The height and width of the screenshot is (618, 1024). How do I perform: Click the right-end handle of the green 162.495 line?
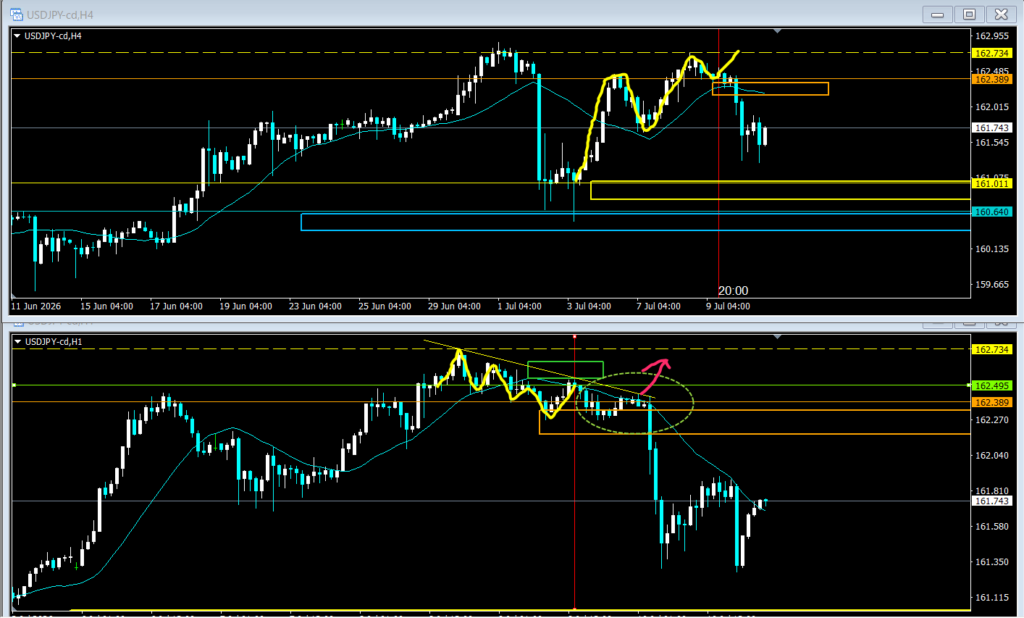pos(968,385)
